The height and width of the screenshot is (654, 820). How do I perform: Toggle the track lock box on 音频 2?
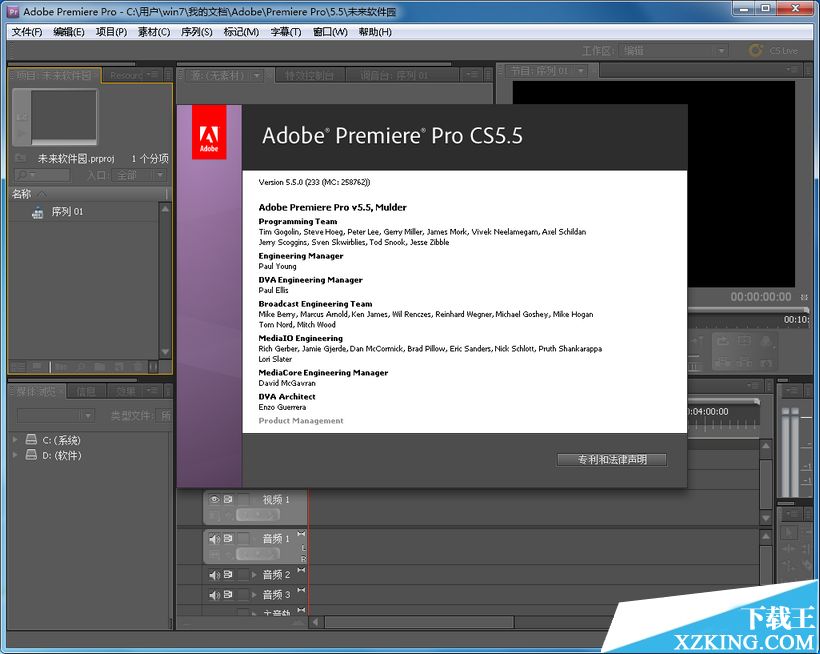243,575
